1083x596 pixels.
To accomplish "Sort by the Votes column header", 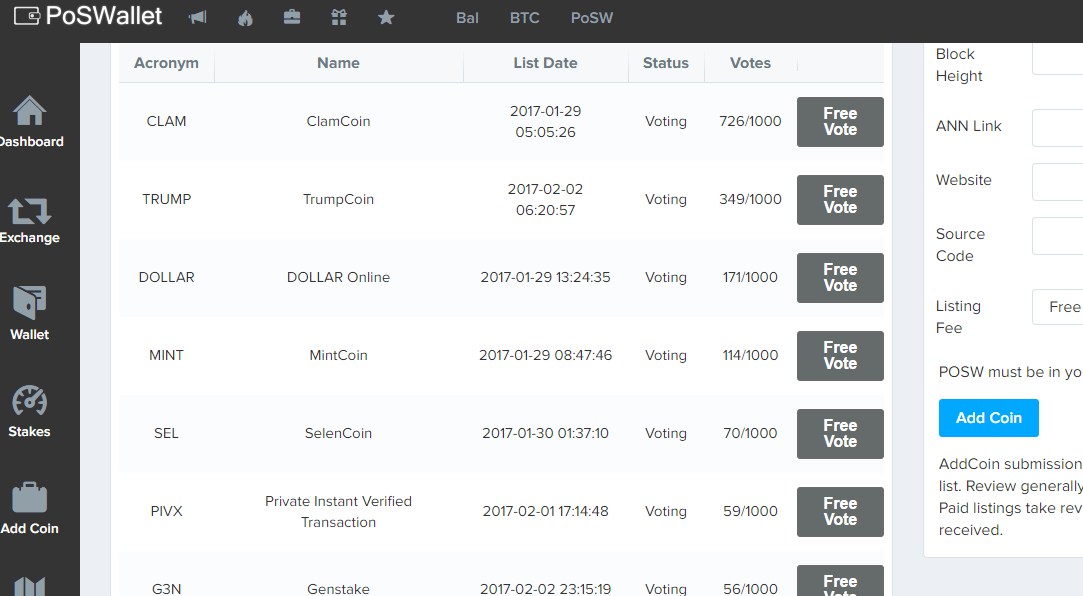I will coord(750,63).
